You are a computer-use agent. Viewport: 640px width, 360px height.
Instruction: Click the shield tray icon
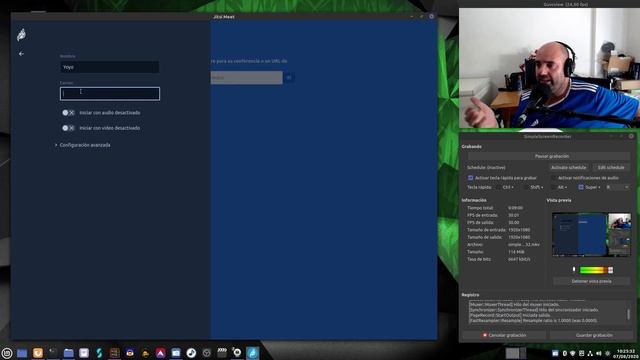[573, 353]
